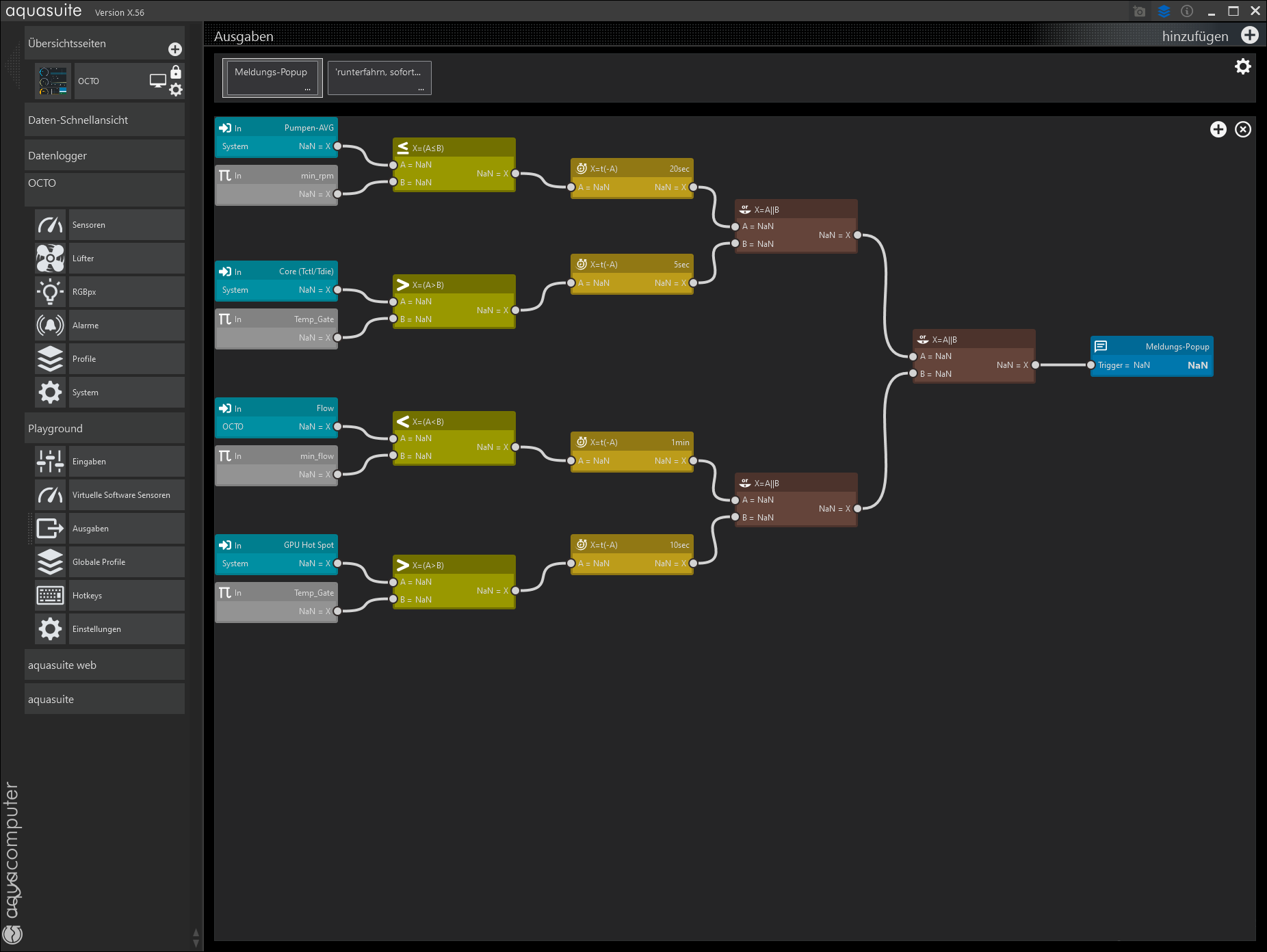Click the Eingaben sliders icon
1267x952 pixels.
click(x=50, y=462)
